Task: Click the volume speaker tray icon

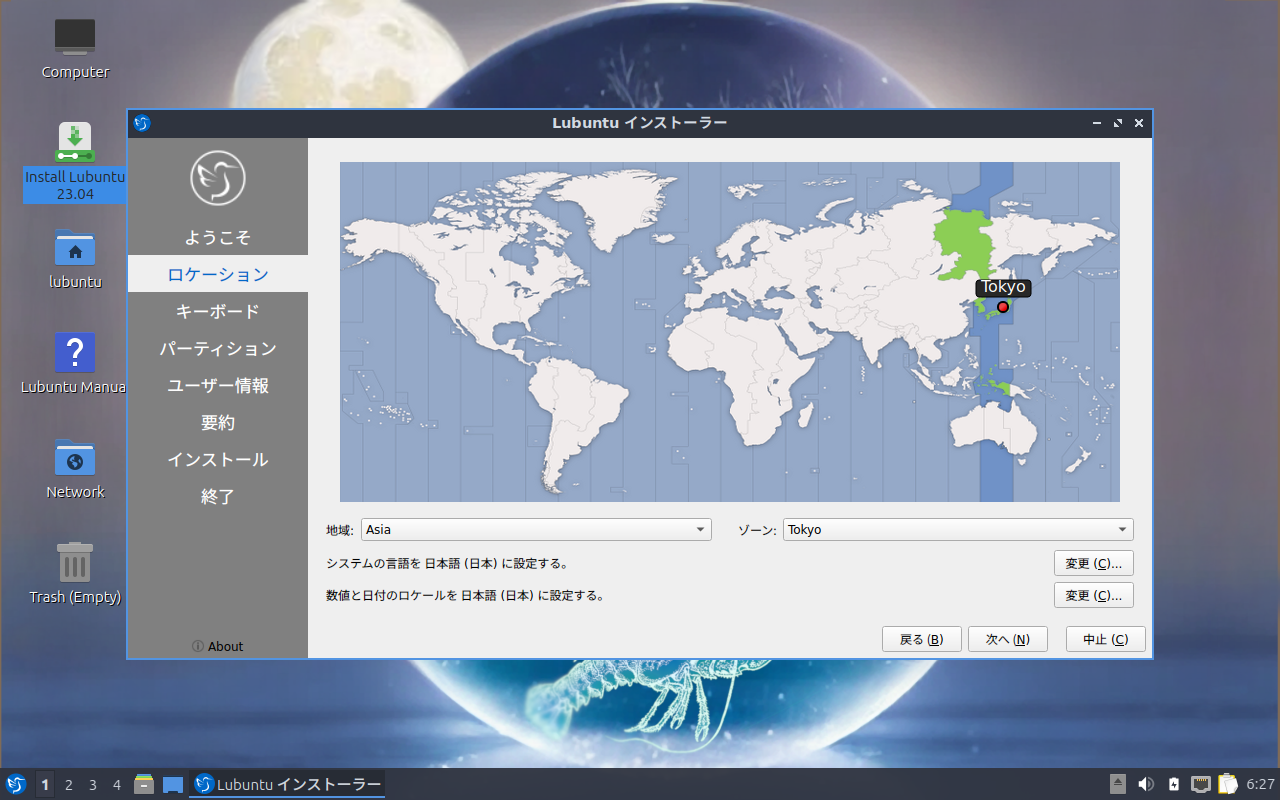Action: pos(1146,784)
